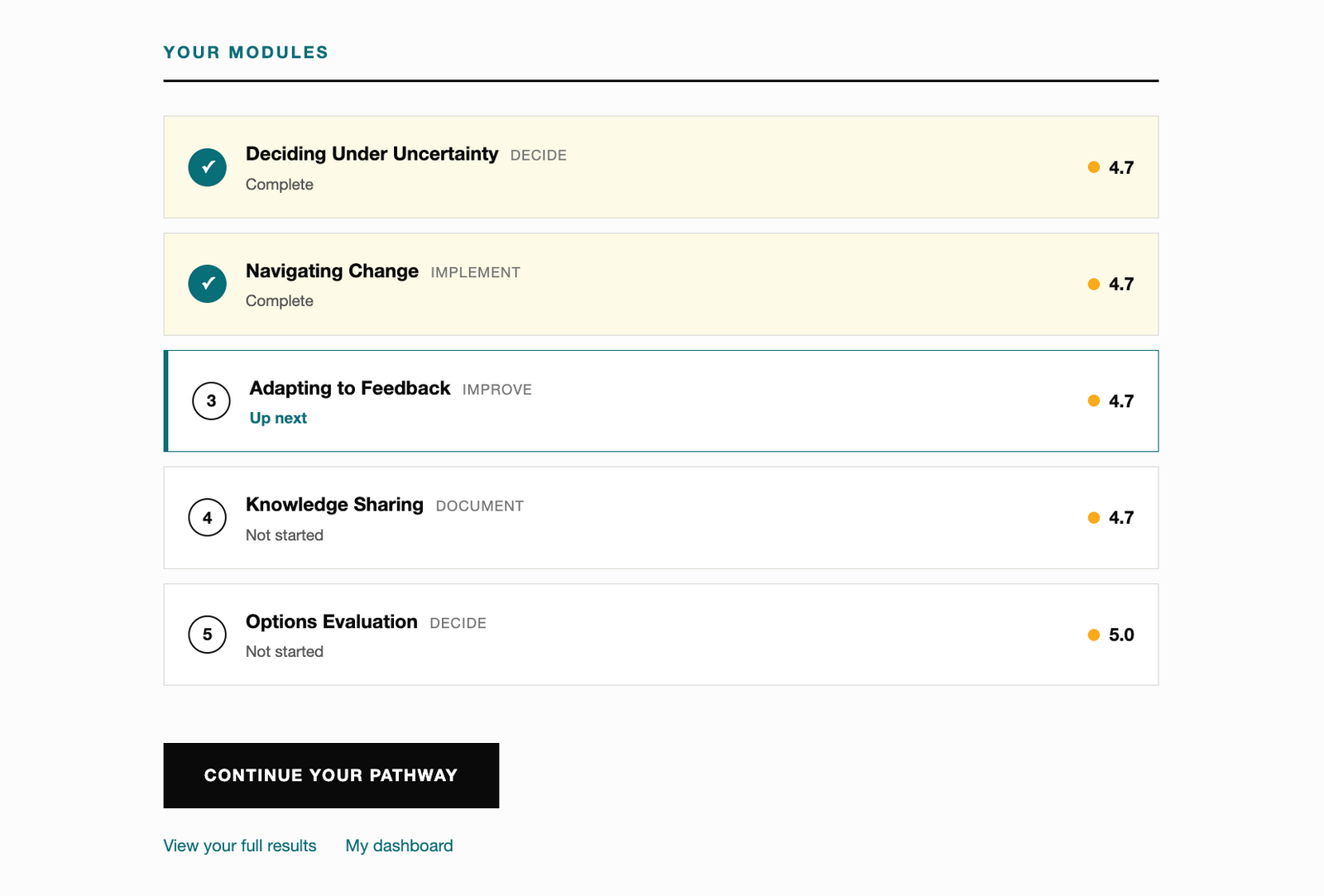Image resolution: width=1324 pixels, height=896 pixels.
Task: Go to My dashboard link
Action: (399, 846)
